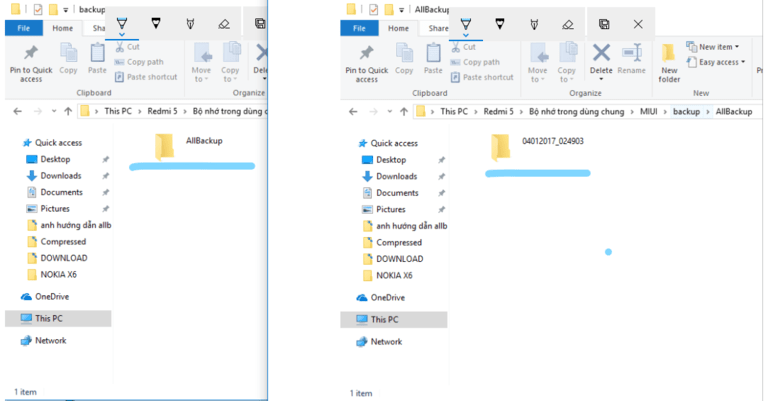Viewport: 768px width, 401px height.
Task: Select the AllBackup folder in the left window
Action: click(189, 146)
